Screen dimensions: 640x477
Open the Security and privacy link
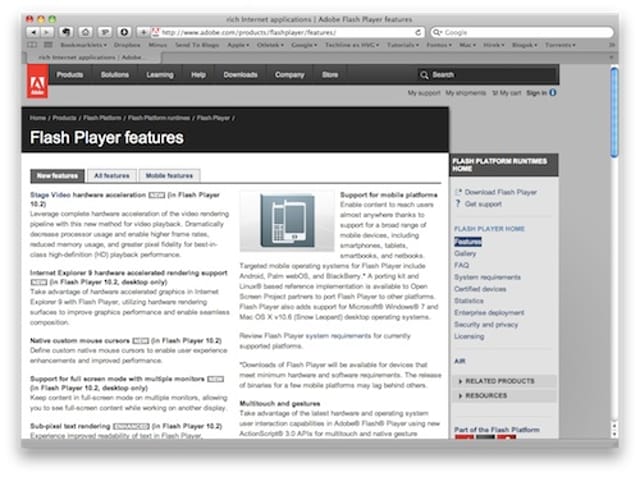coord(486,324)
